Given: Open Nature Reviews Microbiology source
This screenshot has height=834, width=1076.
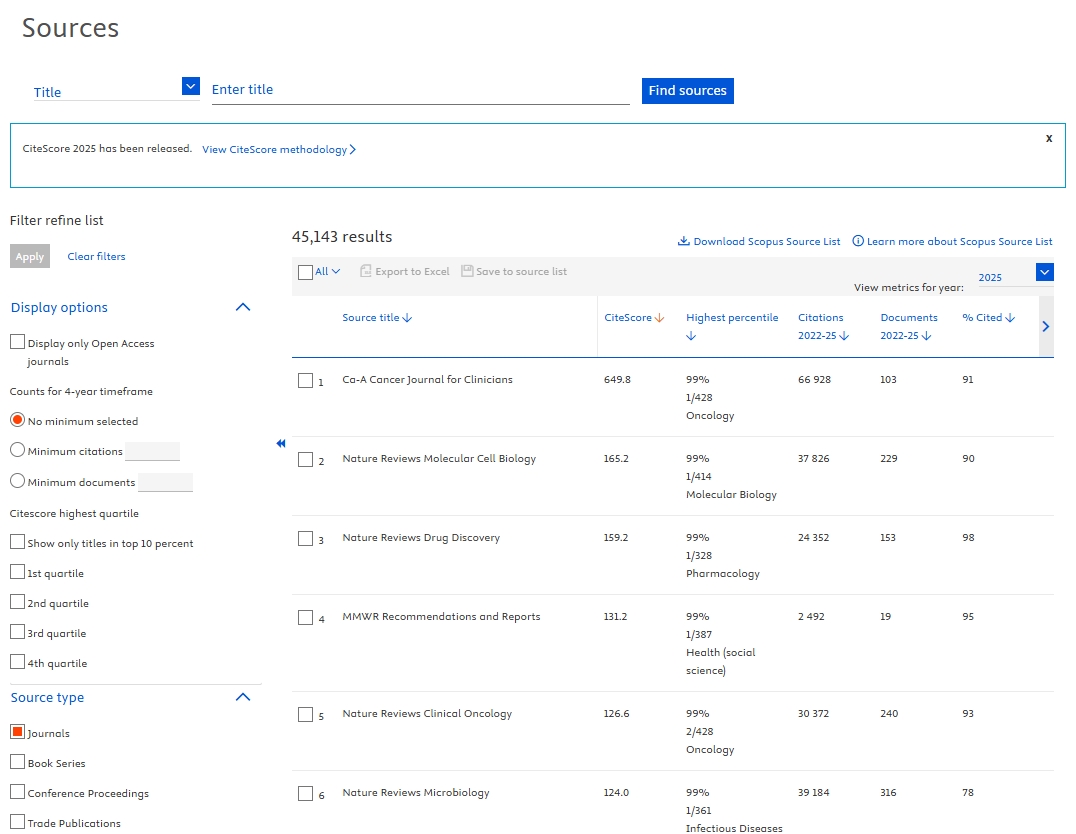Looking at the screenshot, I should (416, 793).
